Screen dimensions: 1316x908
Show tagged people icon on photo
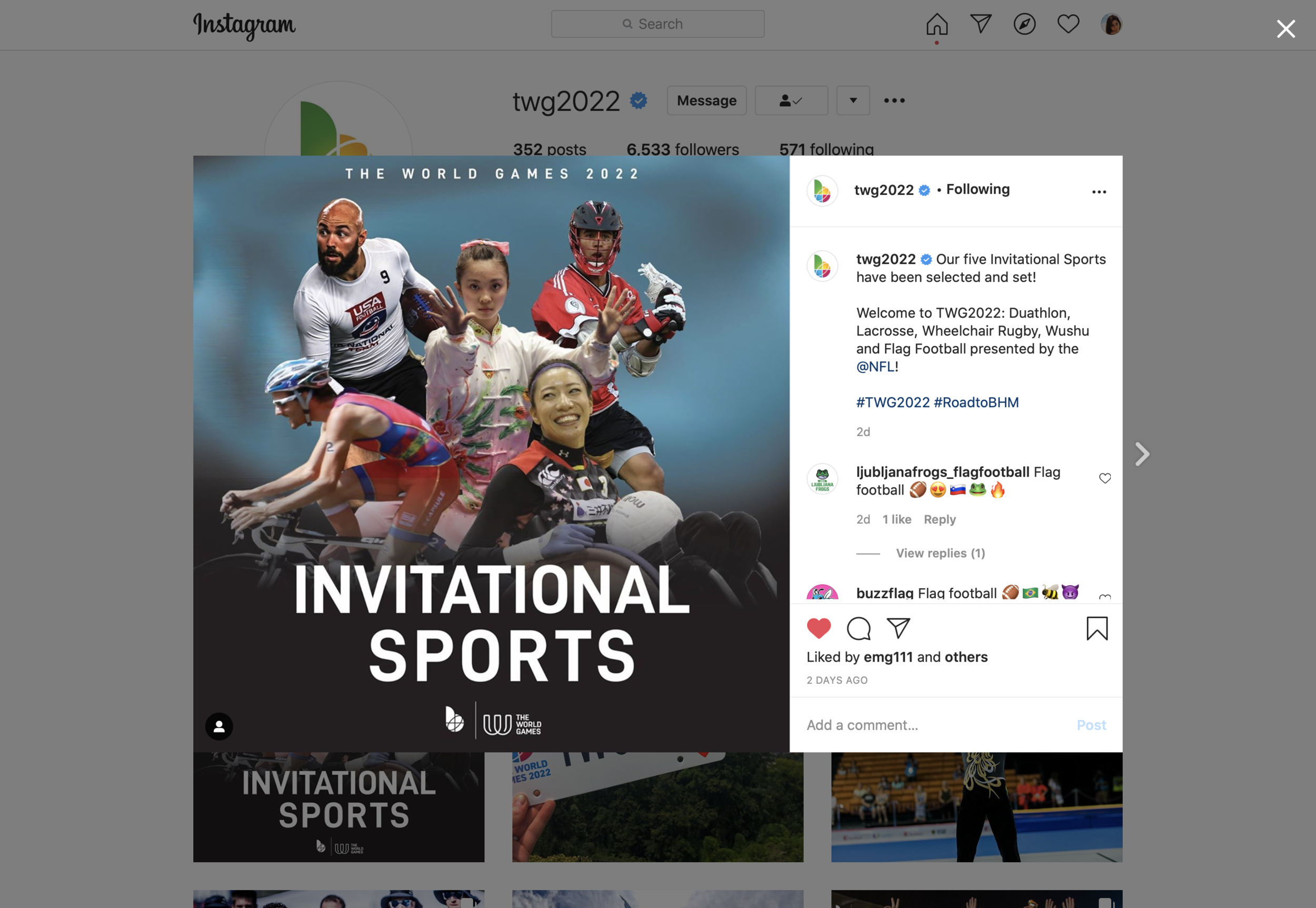click(219, 726)
